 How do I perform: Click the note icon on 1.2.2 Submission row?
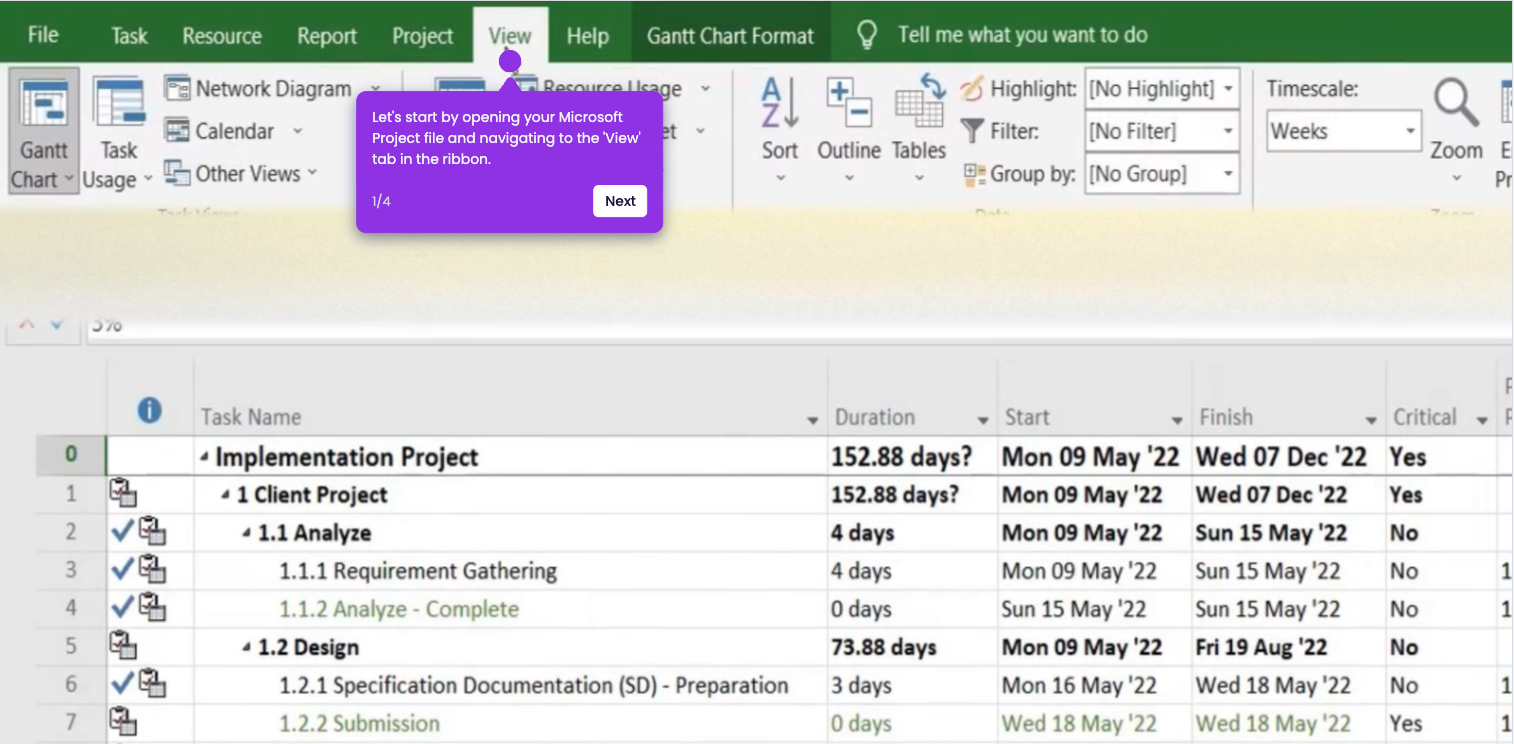pos(122,721)
